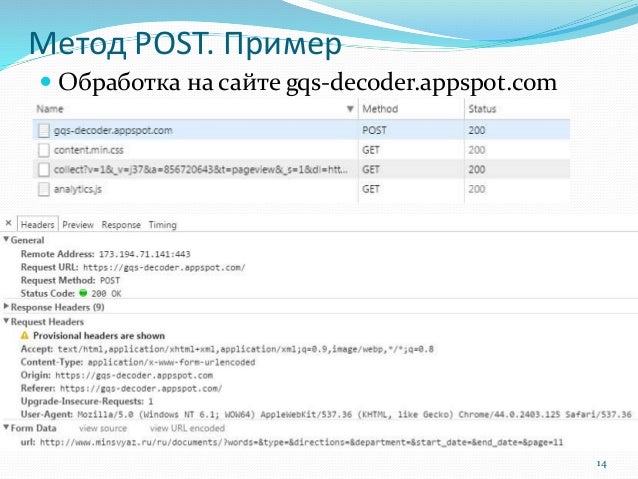The width and height of the screenshot is (638, 479).
Task: Click Provisional headers are shown text
Action: point(99,336)
